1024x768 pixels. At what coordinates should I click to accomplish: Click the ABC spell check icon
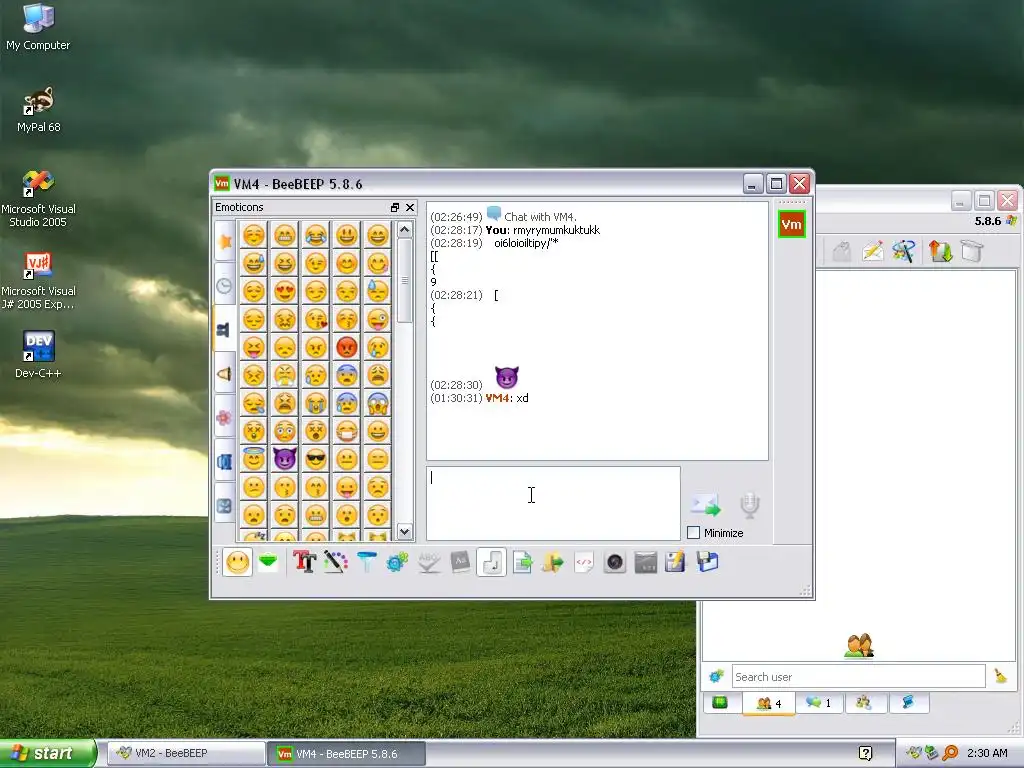[428, 562]
